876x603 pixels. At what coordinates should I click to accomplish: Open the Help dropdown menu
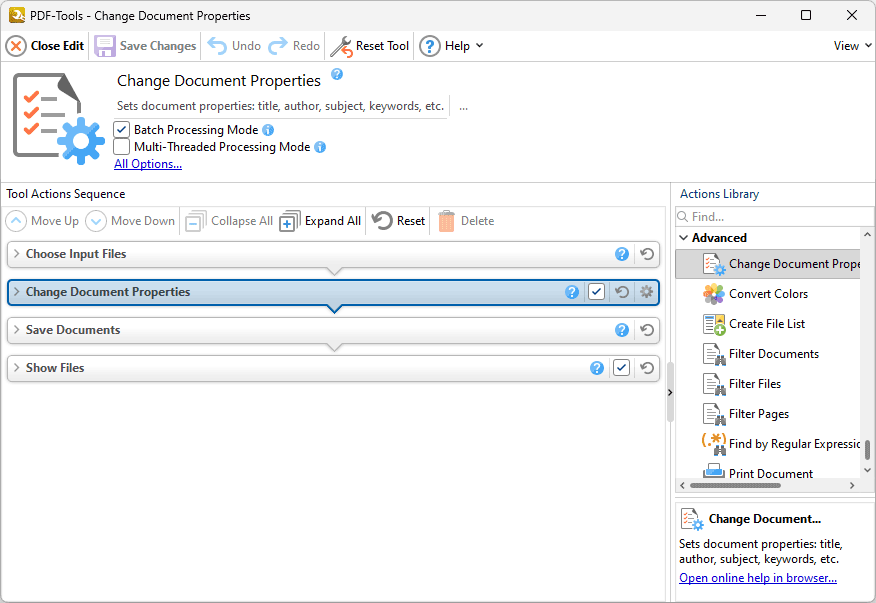[451, 46]
